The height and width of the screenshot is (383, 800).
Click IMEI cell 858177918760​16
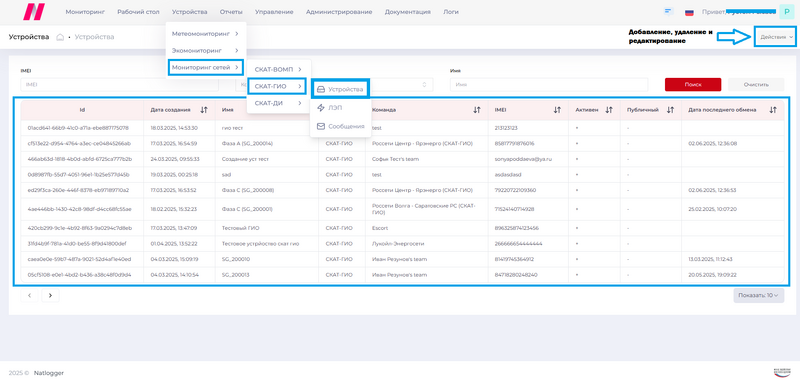(x=514, y=143)
